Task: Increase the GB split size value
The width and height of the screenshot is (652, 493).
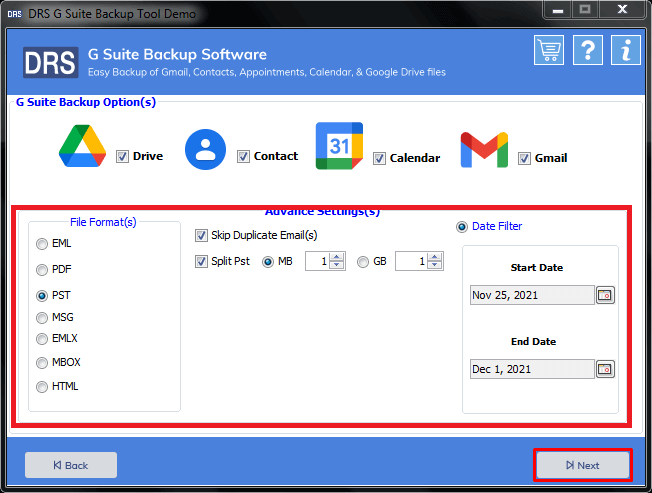Action: [x=435, y=257]
